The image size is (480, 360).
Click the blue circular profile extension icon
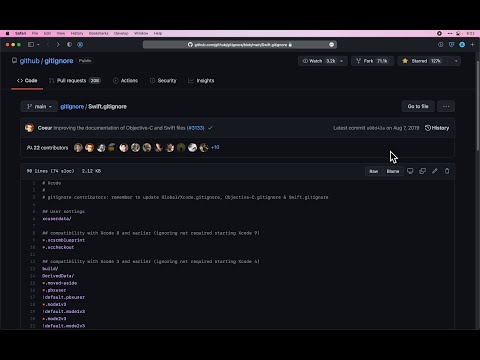(462, 44)
